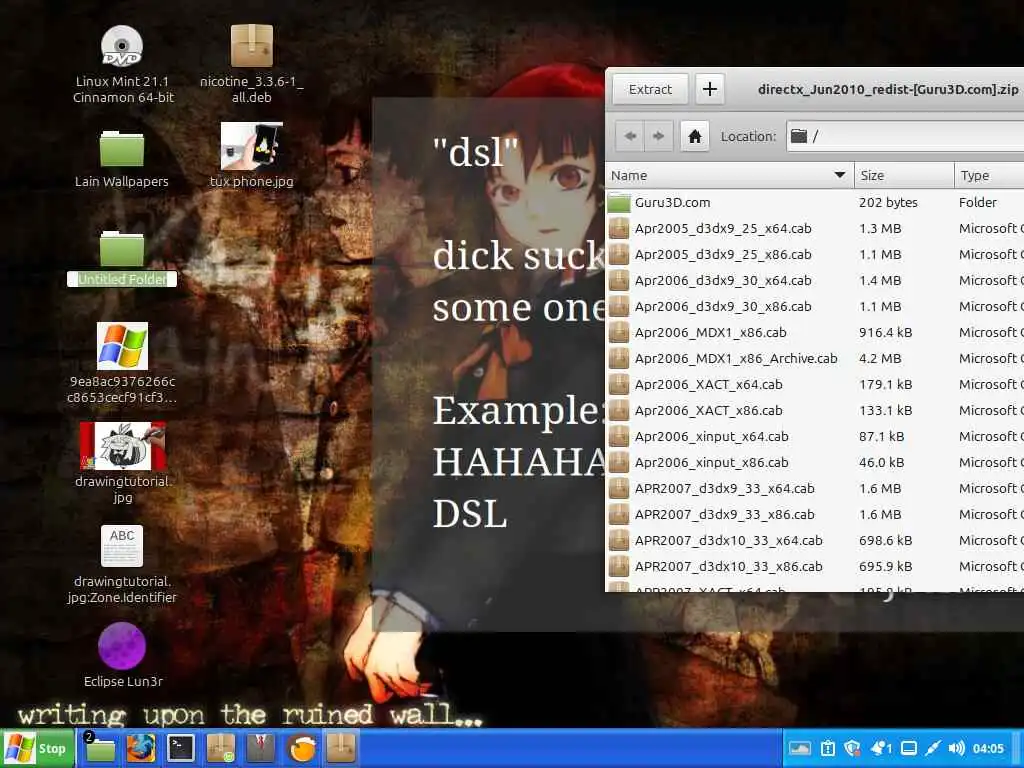Click the suit-and-tie taskbar icon
This screenshot has width=1024, height=768.
coord(261,748)
